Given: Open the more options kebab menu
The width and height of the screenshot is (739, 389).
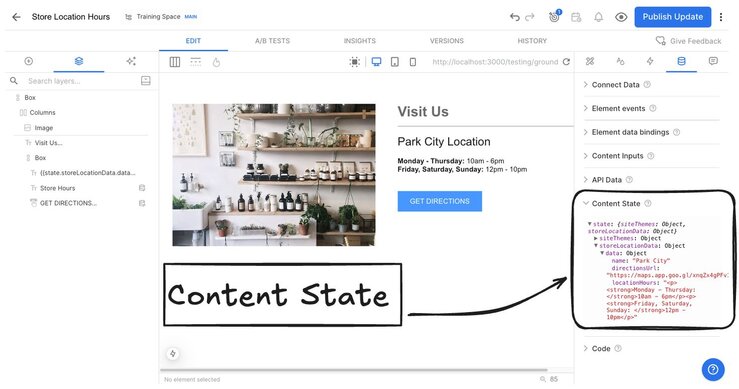Looking at the screenshot, I should tap(721, 17).
